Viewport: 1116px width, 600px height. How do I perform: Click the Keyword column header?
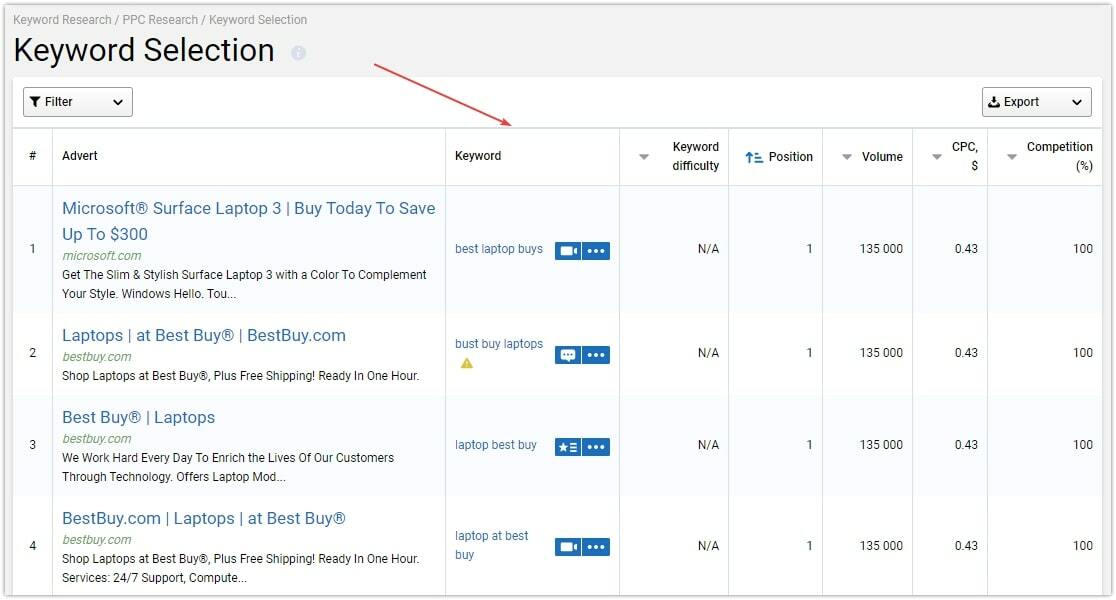point(478,156)
